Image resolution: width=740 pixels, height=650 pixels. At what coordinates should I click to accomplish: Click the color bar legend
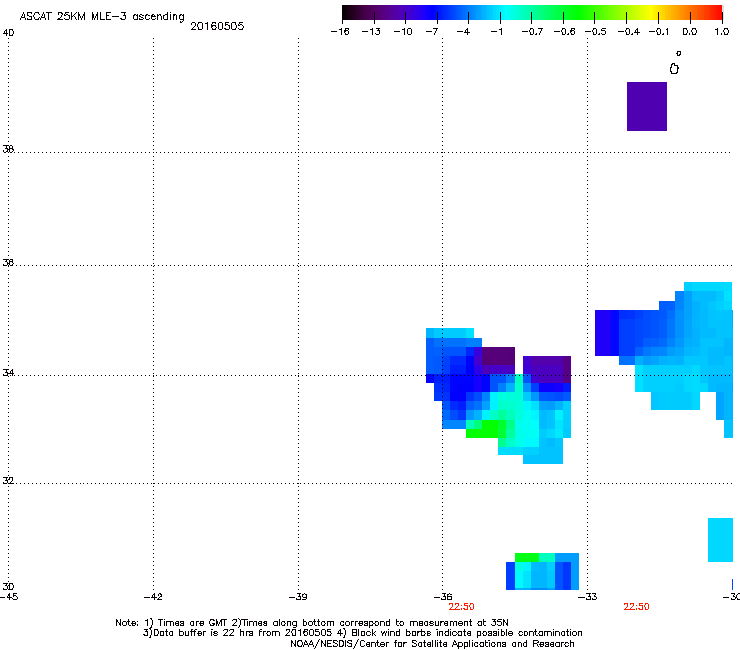pyautogui.click(x=532, y=13)
